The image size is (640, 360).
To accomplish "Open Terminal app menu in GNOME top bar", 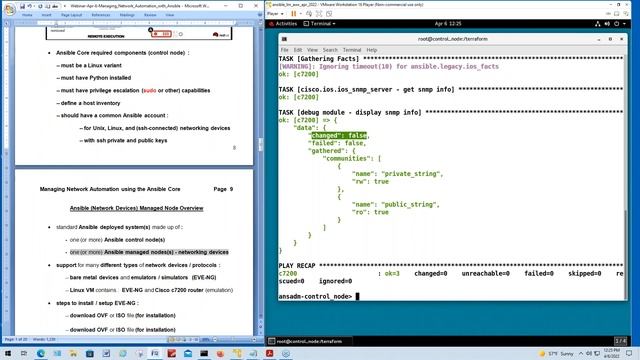I will tap(320, 24).
